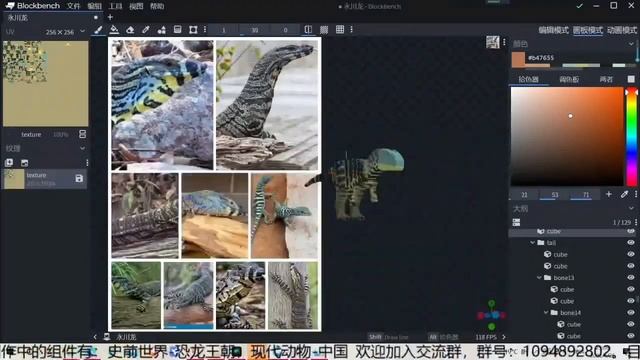Select the Draw Shape tool
Image resolution: width=640 pixels, height=360 pixels.
tap(162, 30)
